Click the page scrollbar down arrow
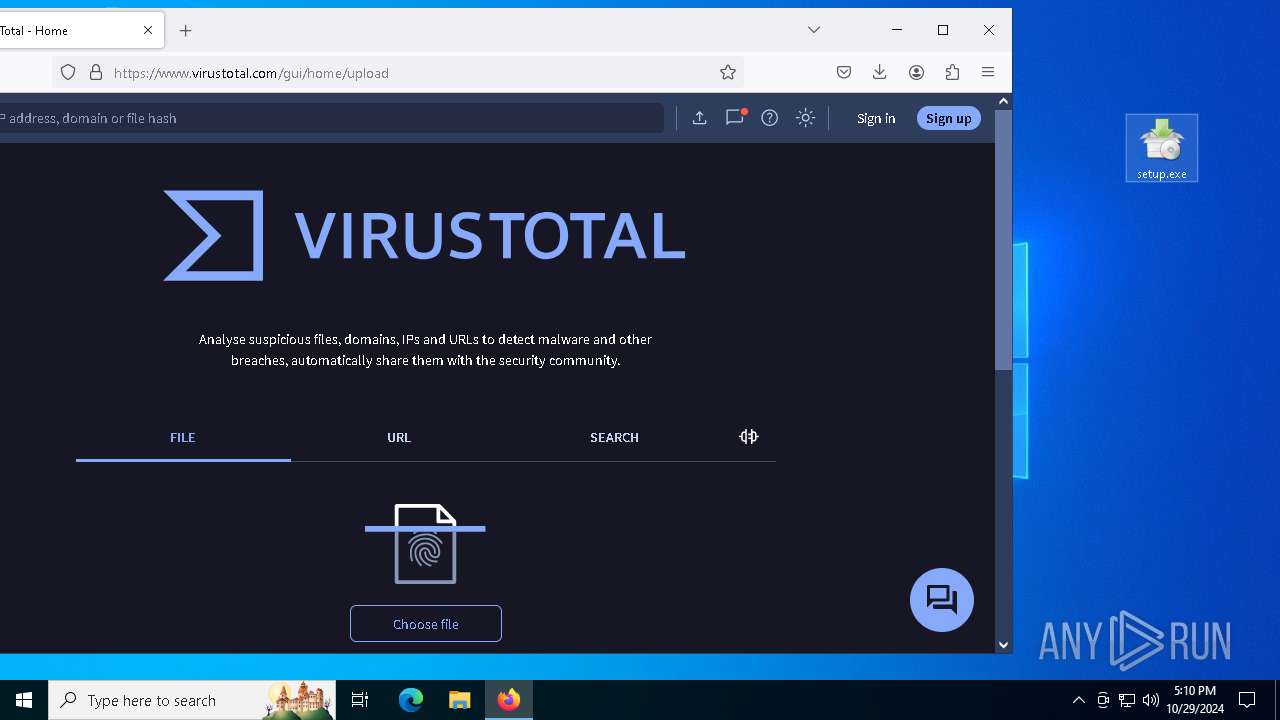The width and height of the screenshot is (1280, 720). (1003, 645)
